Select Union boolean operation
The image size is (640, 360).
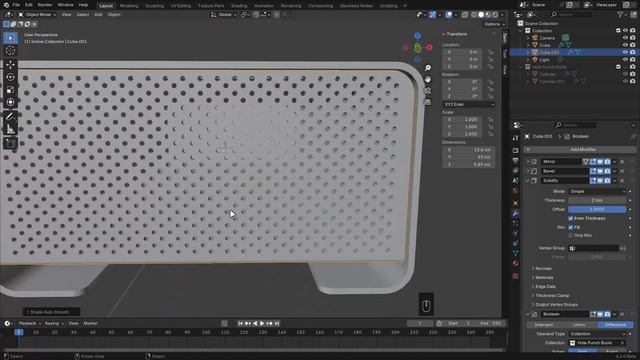(579, 325)
